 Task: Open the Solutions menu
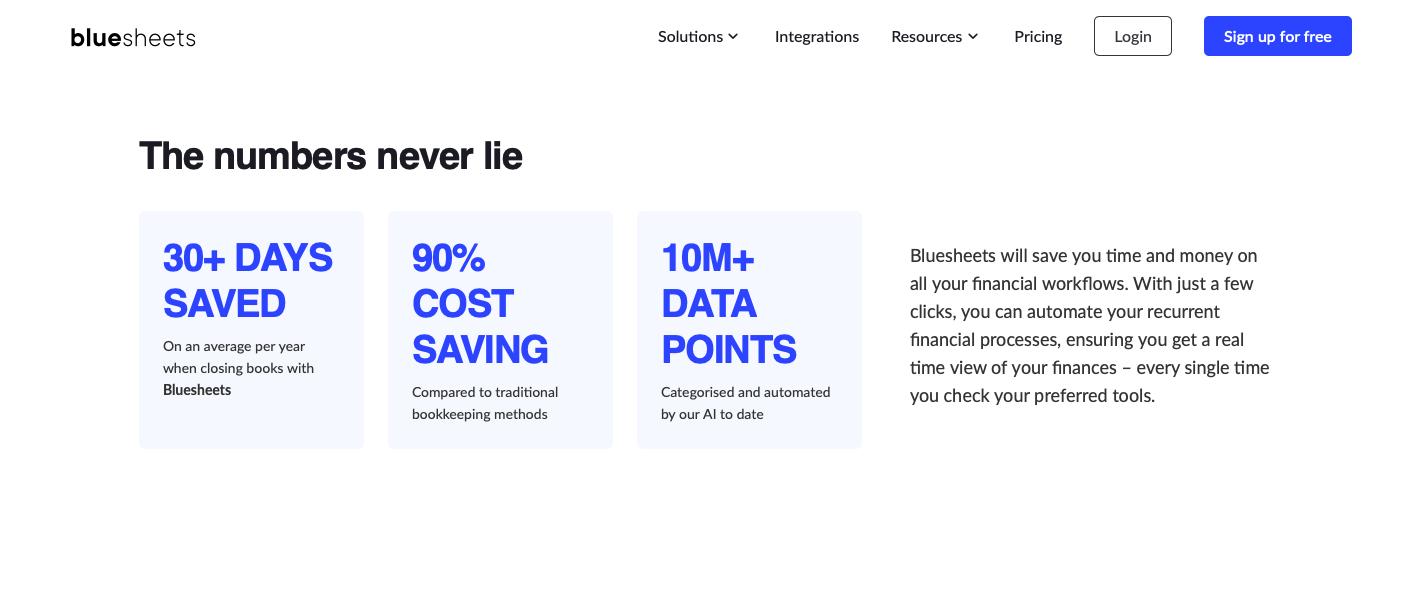[690, 37]
